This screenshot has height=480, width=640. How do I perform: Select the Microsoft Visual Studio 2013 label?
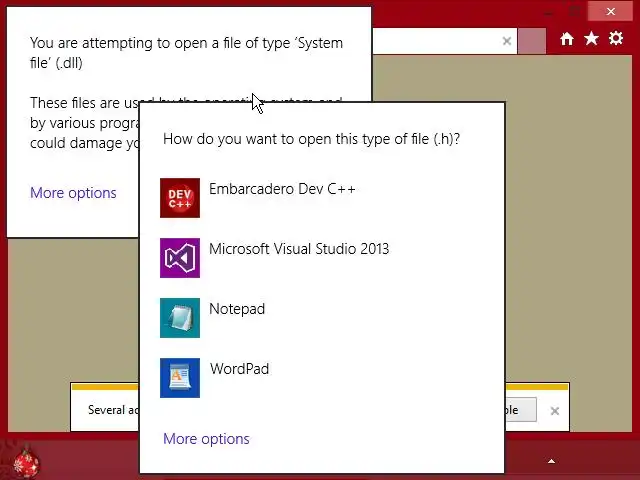pos(299,249)
